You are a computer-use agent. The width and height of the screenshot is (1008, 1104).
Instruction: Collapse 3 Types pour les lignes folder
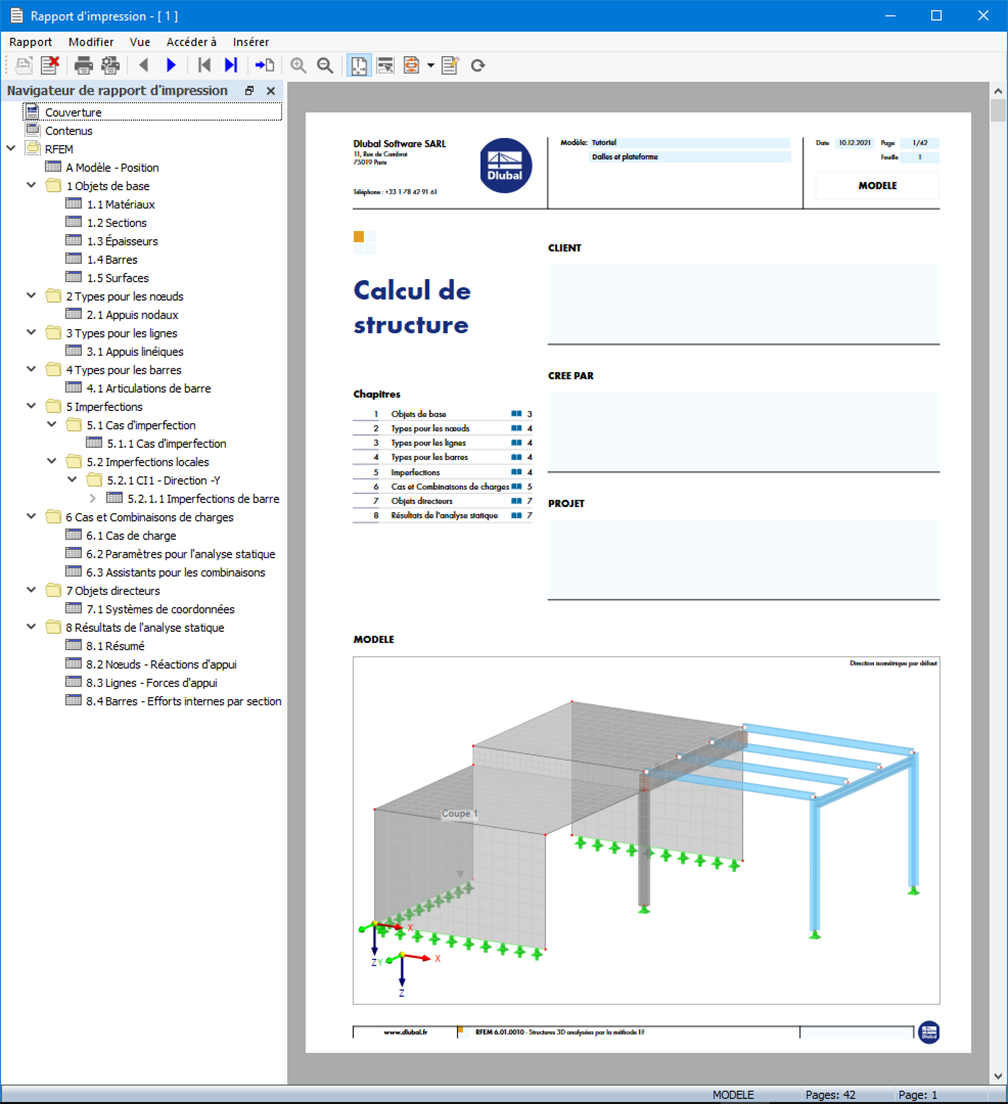click(32, 332)
